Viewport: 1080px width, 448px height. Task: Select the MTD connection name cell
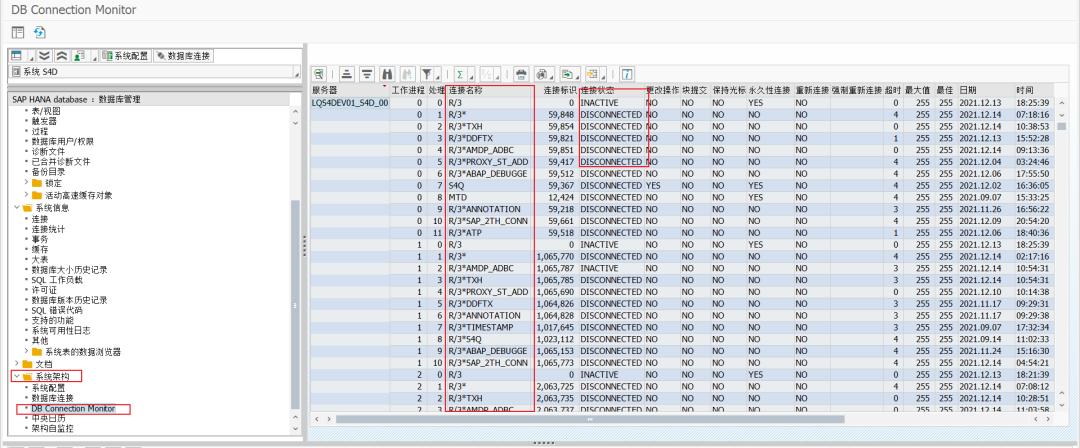(490, 197)
